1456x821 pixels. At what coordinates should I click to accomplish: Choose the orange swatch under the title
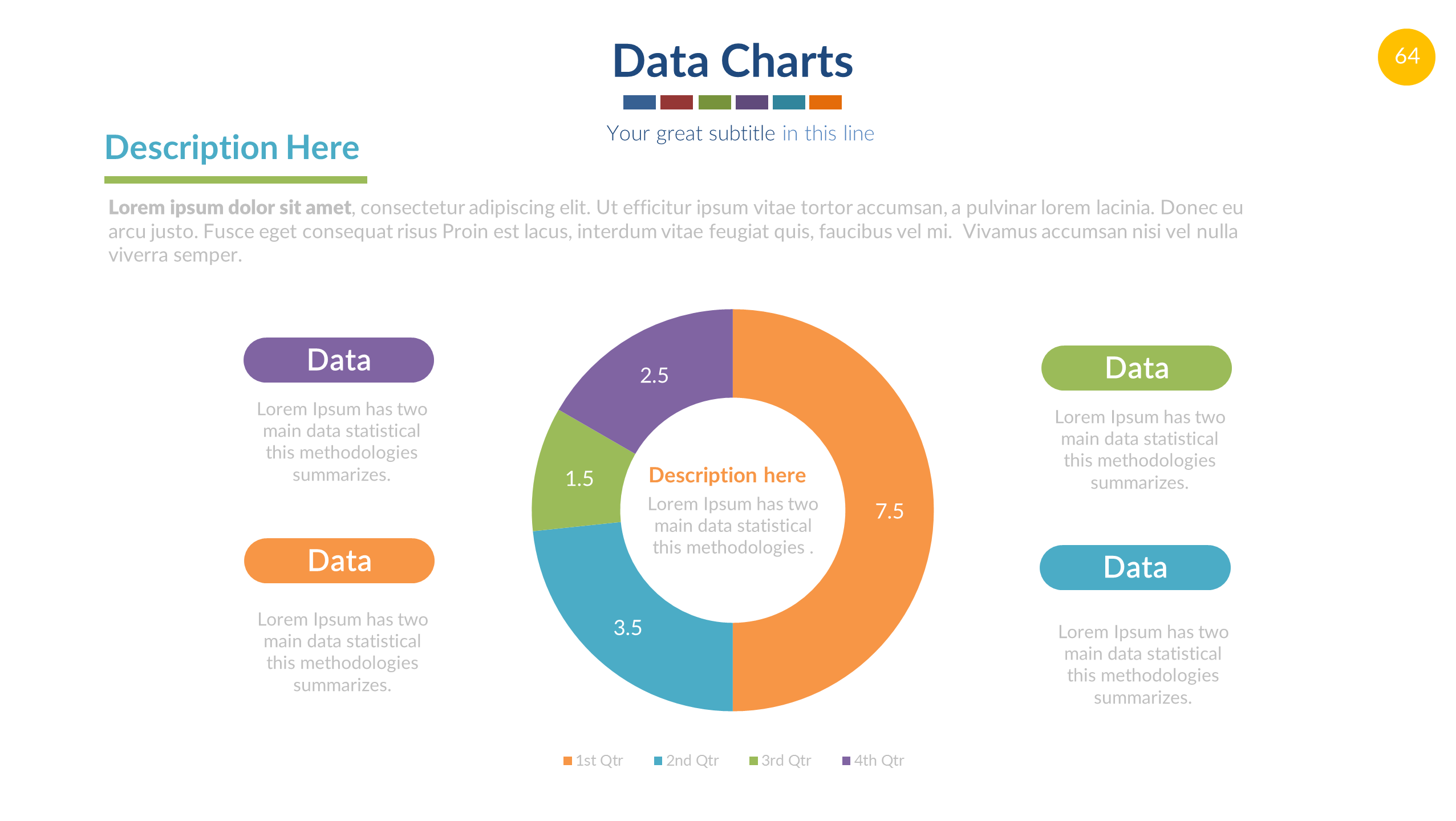pos(825,102)
